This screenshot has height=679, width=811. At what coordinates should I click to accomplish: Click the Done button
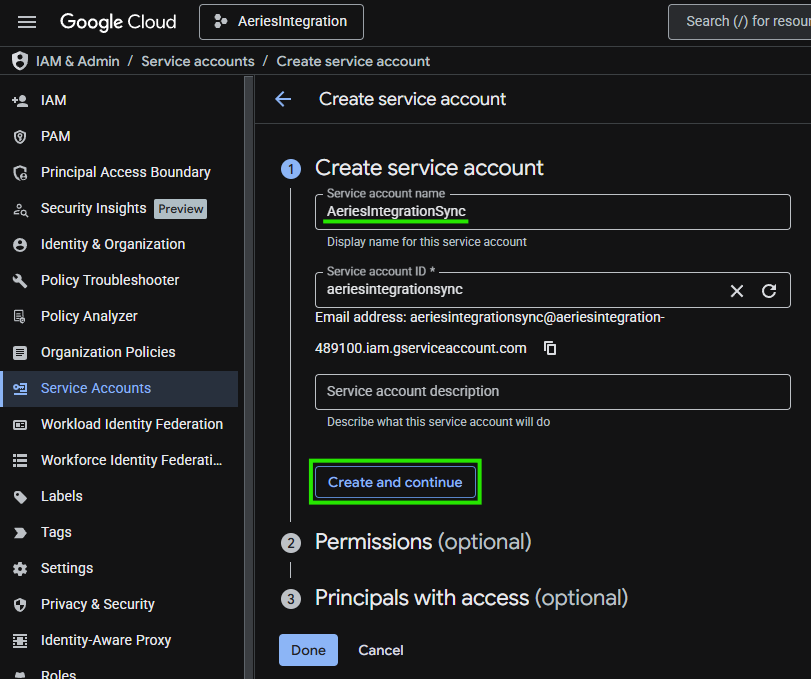click(308, 650)
